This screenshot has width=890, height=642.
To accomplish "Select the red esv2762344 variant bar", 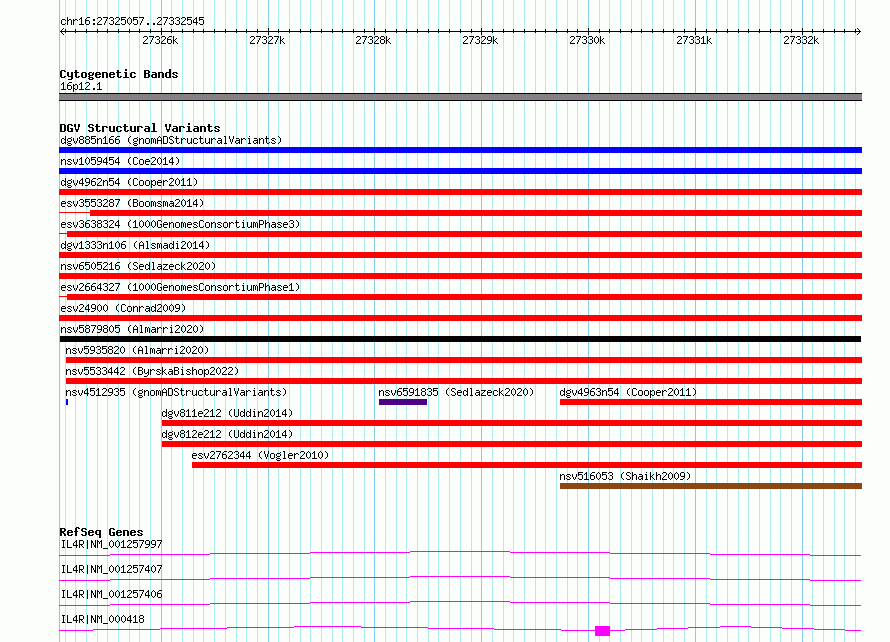I will 527,465.
